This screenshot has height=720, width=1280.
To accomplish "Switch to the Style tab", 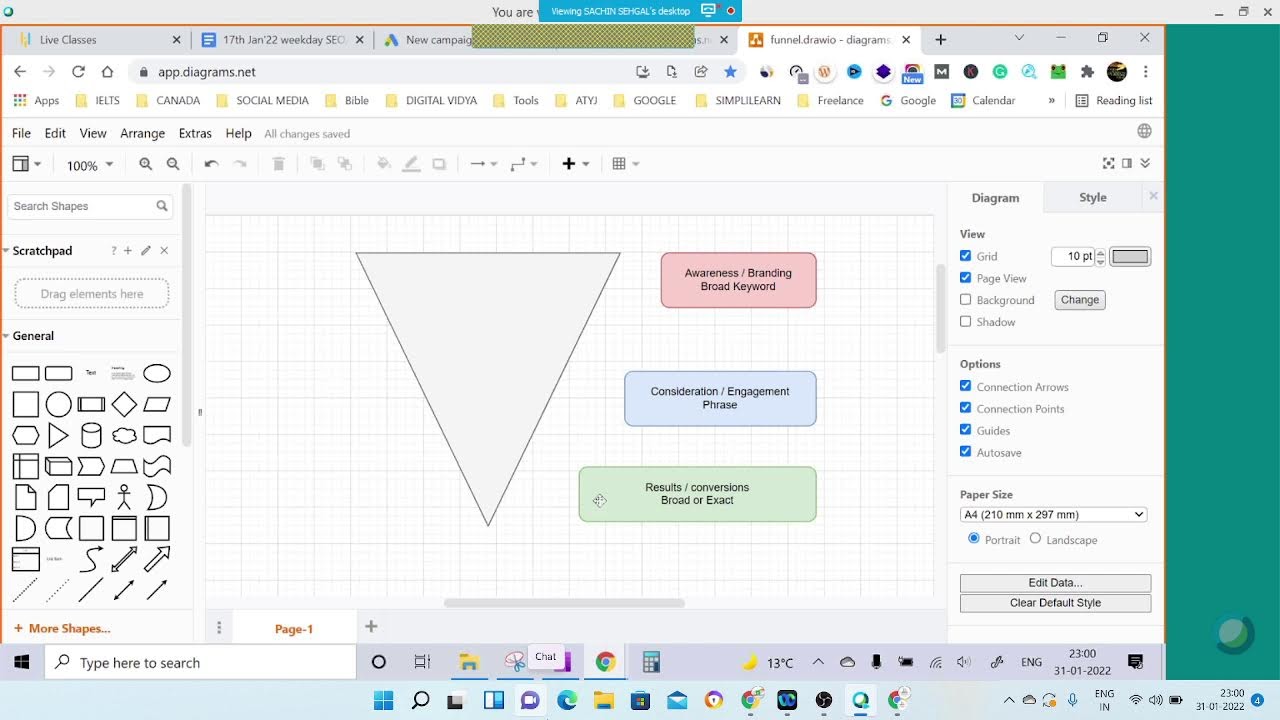I will point(1092,198).
